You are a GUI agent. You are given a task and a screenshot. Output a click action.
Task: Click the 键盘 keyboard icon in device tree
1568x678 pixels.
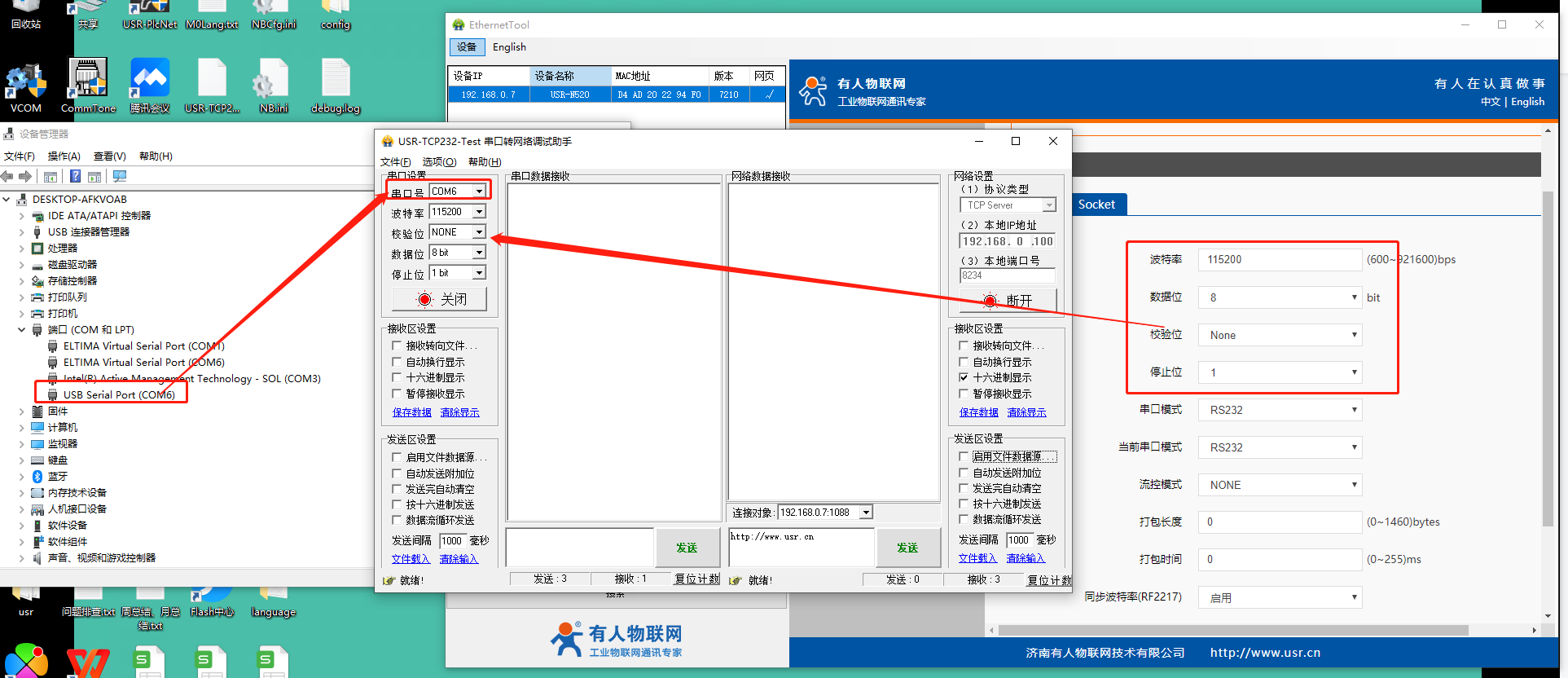[37, 460]
